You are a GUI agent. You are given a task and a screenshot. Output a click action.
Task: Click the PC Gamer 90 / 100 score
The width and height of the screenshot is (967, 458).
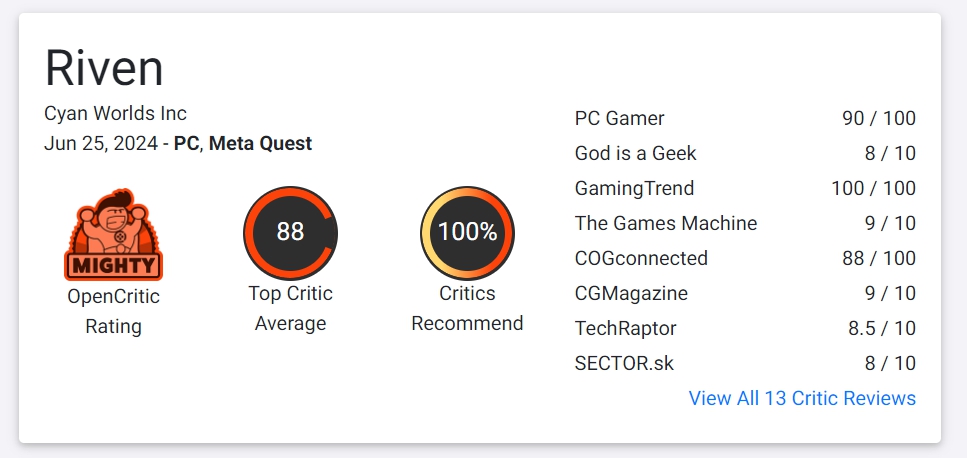coord(879,118)
